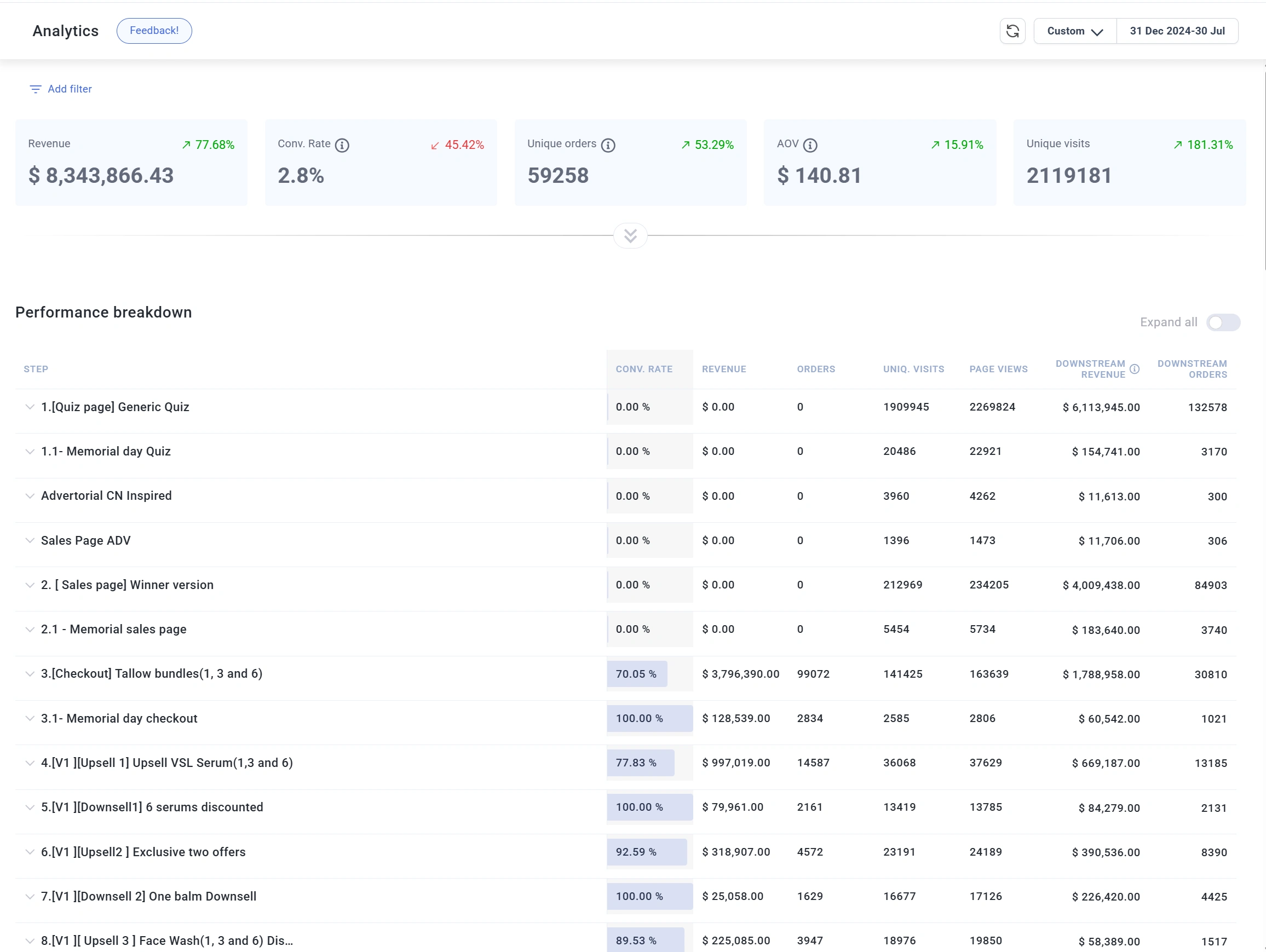Sort by the CONV. RATE column header
Viewport: 1266px width, 952px height.
[x=644, y=369]
